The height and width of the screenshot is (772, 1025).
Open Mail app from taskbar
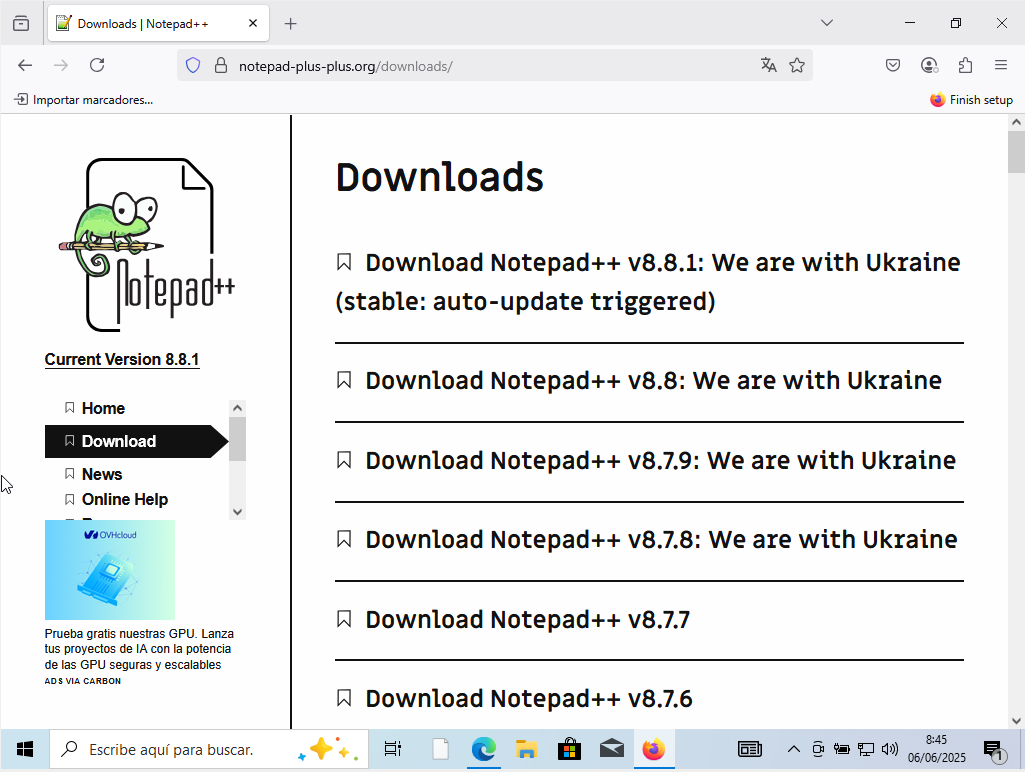612,749
